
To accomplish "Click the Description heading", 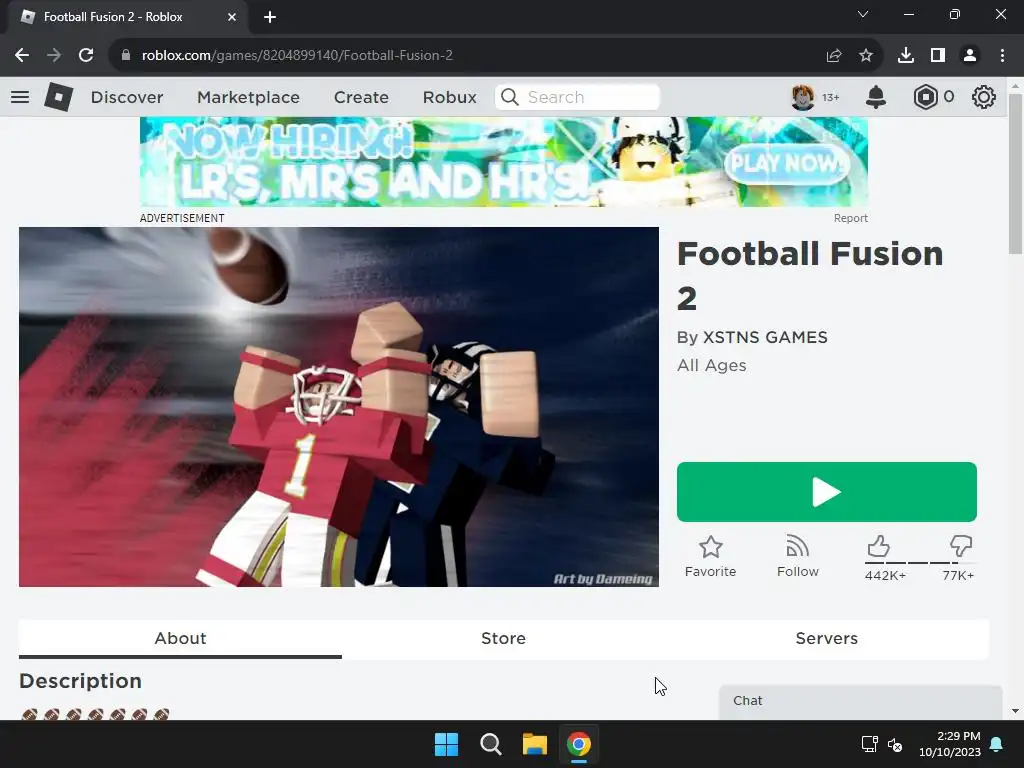I will 80,681.
